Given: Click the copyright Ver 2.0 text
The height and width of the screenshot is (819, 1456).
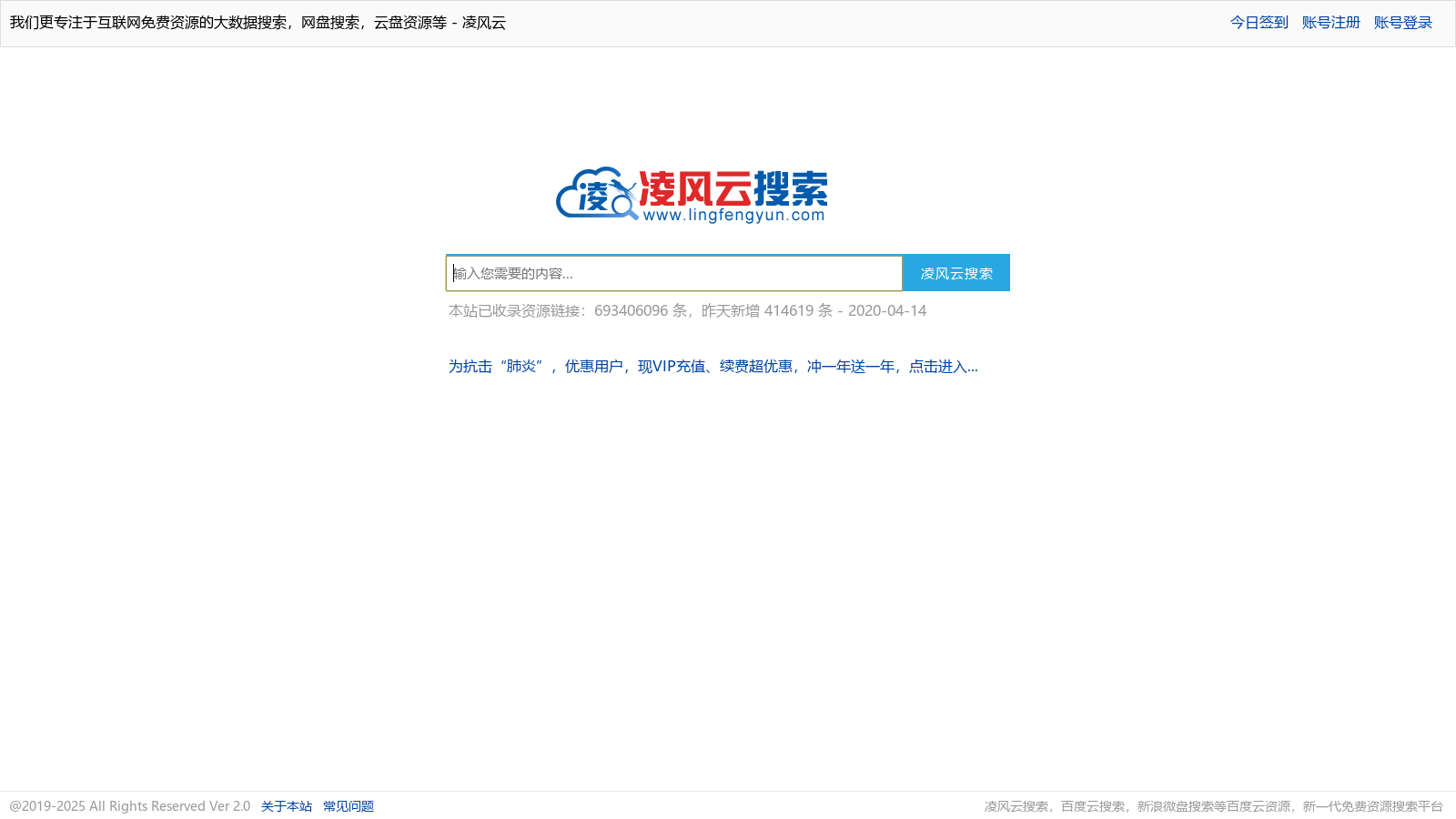Looking at the screenshot, I should [x=130, y=806].
